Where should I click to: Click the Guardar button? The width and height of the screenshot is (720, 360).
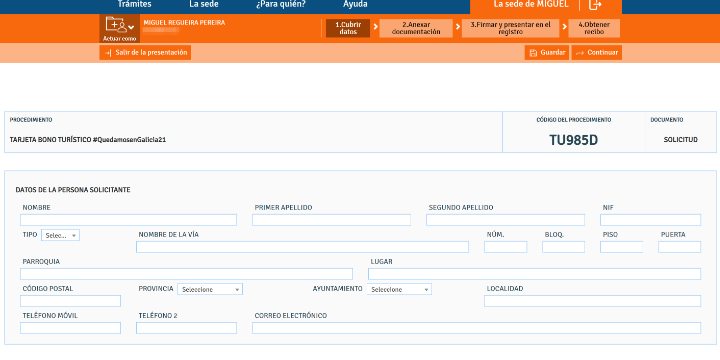coord(547,52)
